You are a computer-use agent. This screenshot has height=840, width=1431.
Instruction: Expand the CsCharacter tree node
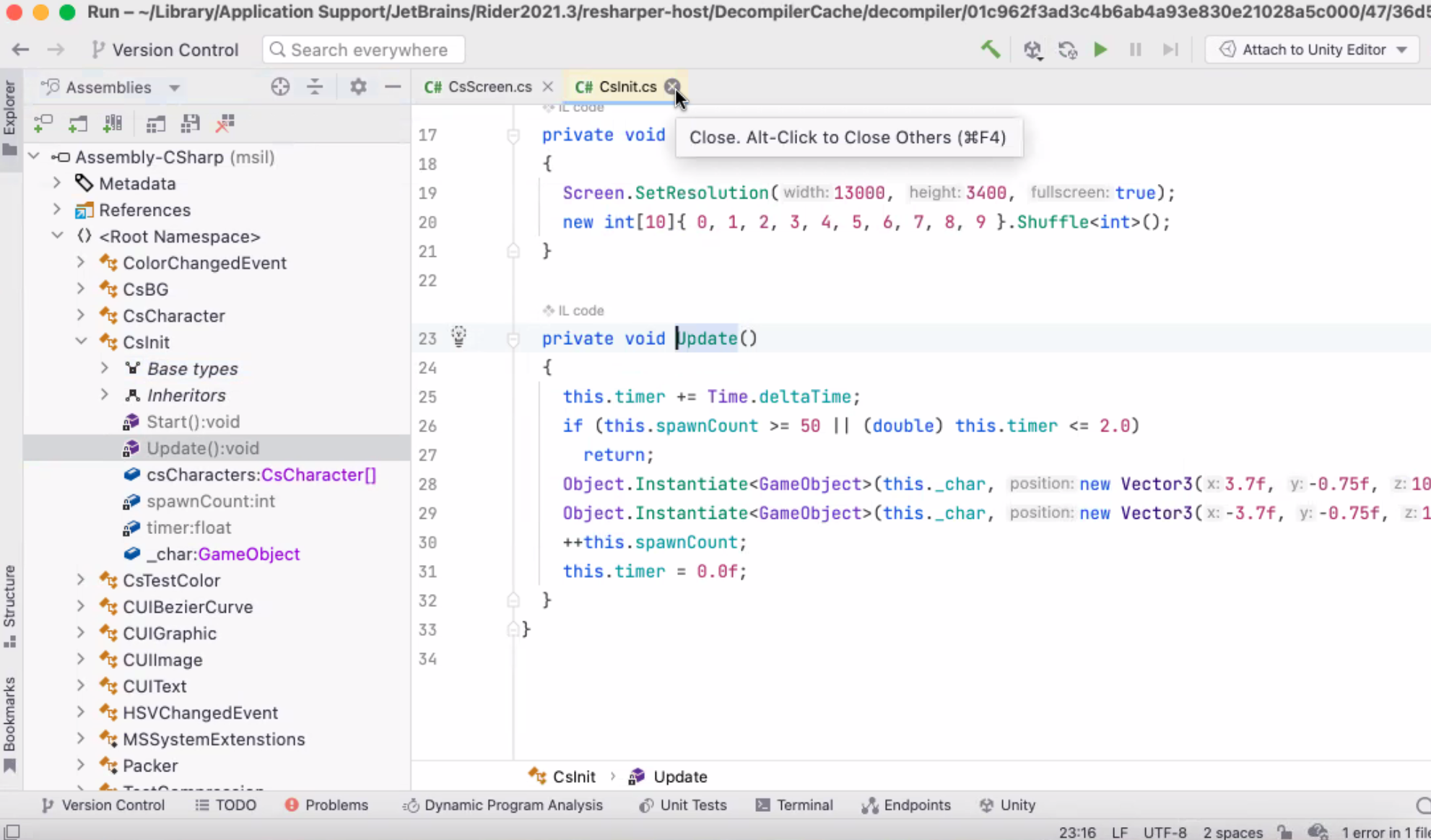point(81,315)
